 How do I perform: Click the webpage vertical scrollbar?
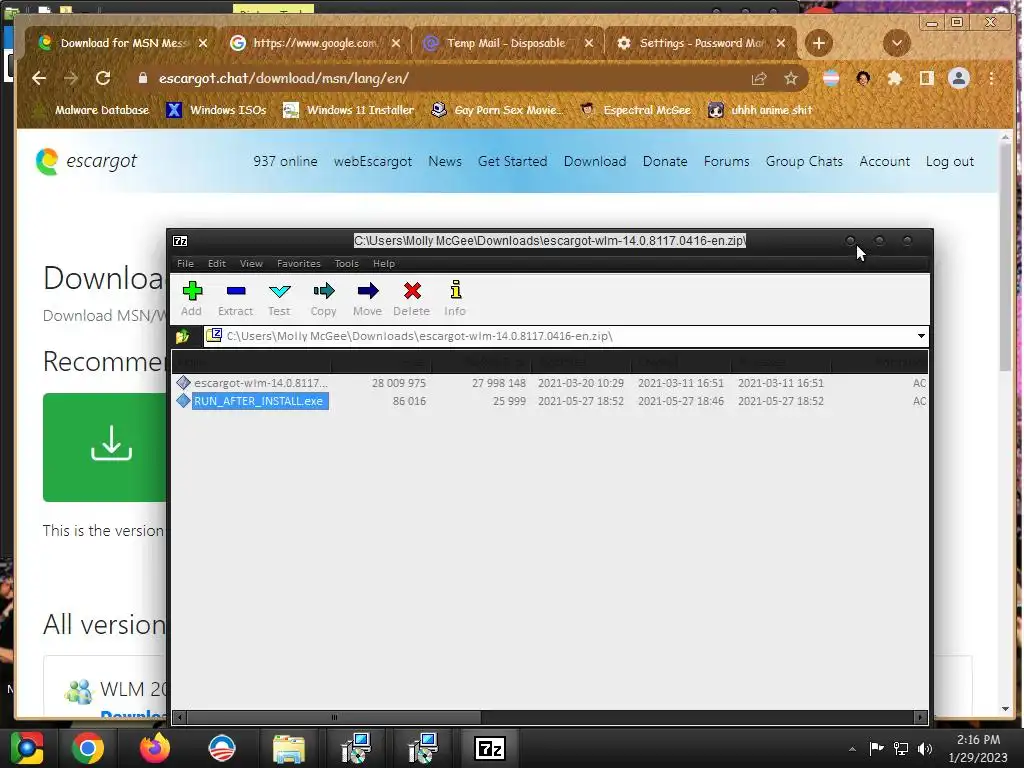(x=1005, y=258)
